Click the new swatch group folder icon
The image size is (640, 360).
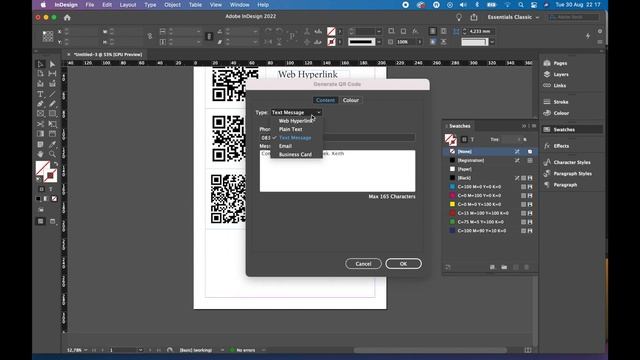pos(504,267)
